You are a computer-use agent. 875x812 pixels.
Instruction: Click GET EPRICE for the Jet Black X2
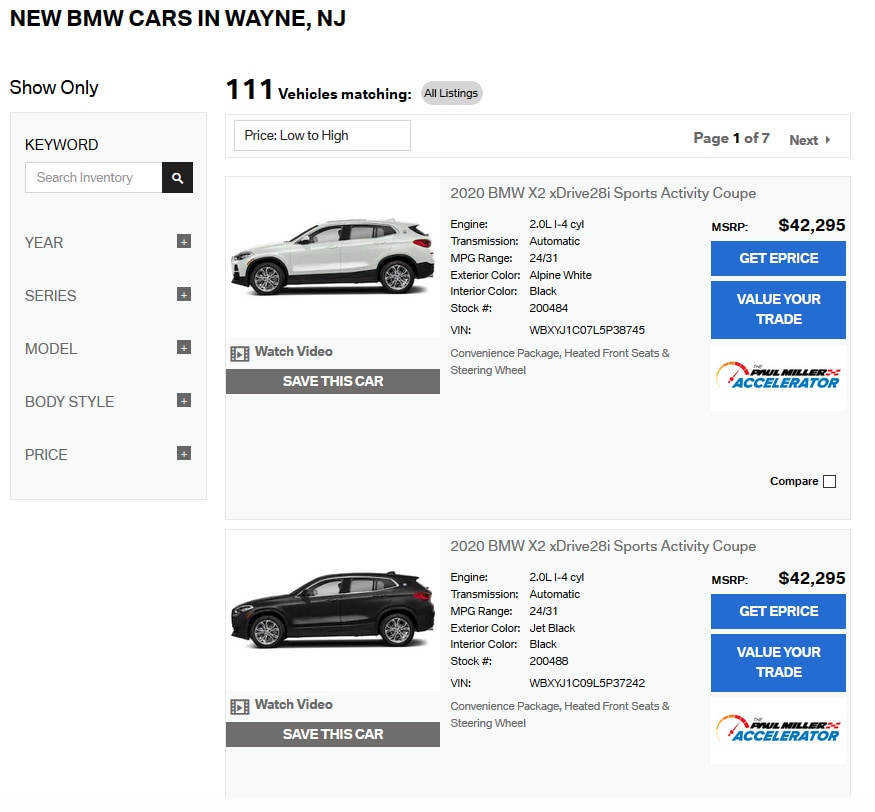(778, 612)
